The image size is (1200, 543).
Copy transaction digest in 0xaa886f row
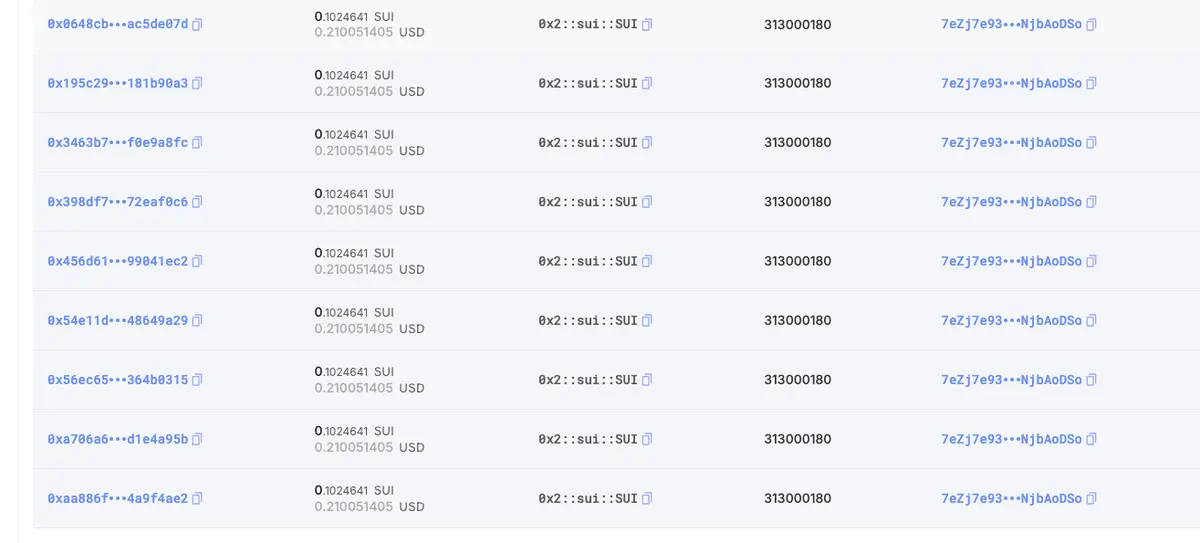[x=1091, y=499]
